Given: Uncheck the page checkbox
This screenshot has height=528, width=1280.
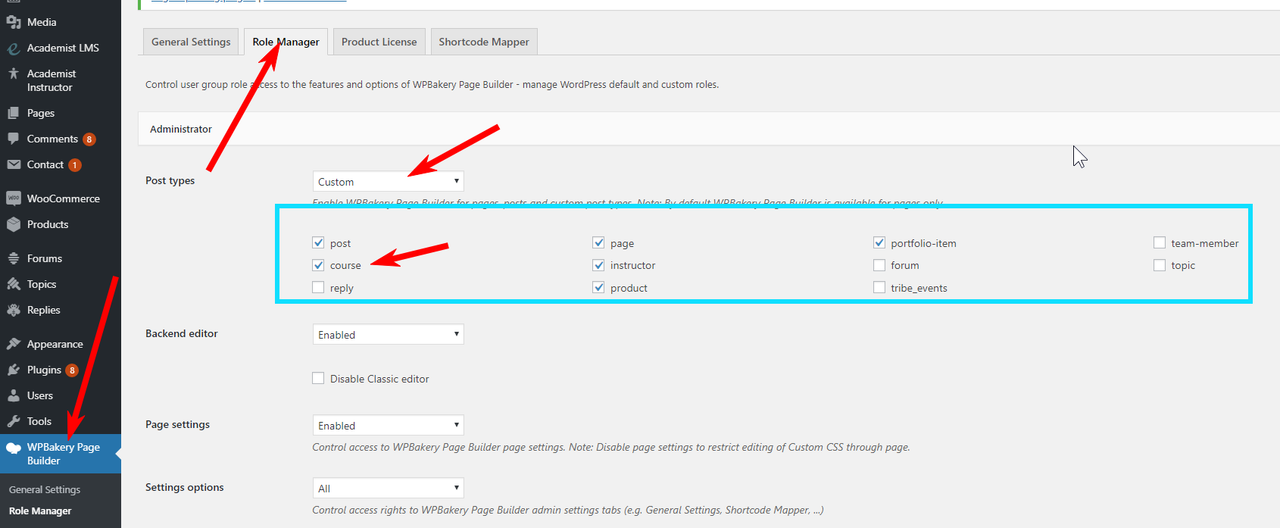Looking at the screenshot, I should click(598, 243).
